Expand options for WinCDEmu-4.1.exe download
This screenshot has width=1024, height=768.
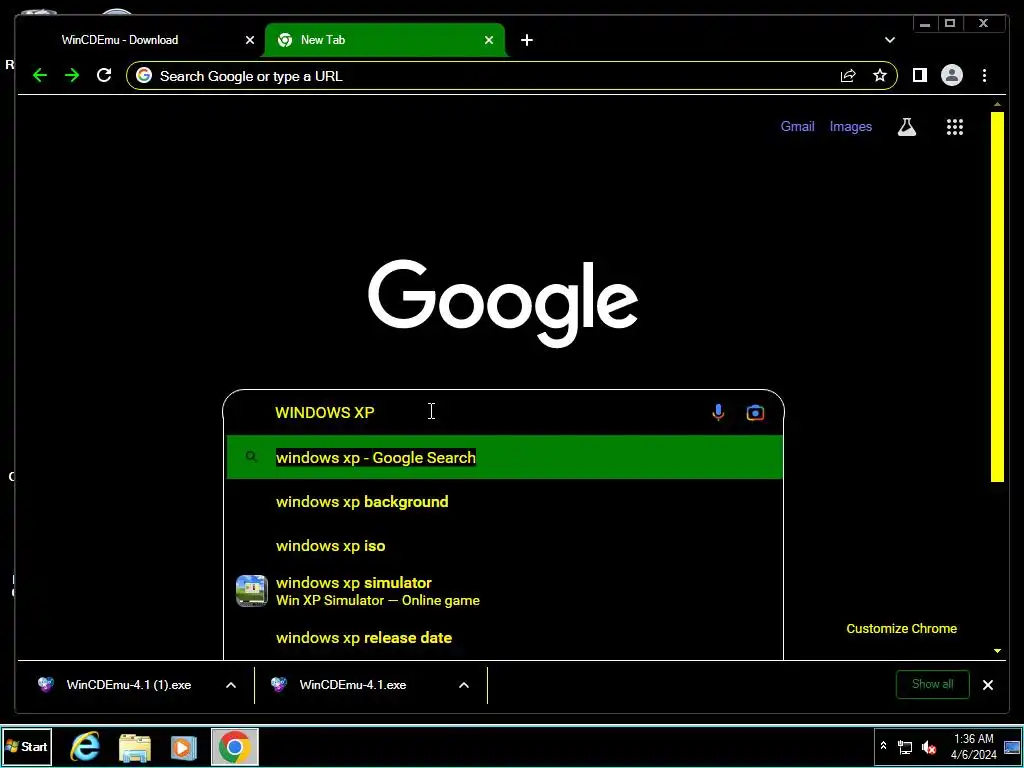click(464, 684)
